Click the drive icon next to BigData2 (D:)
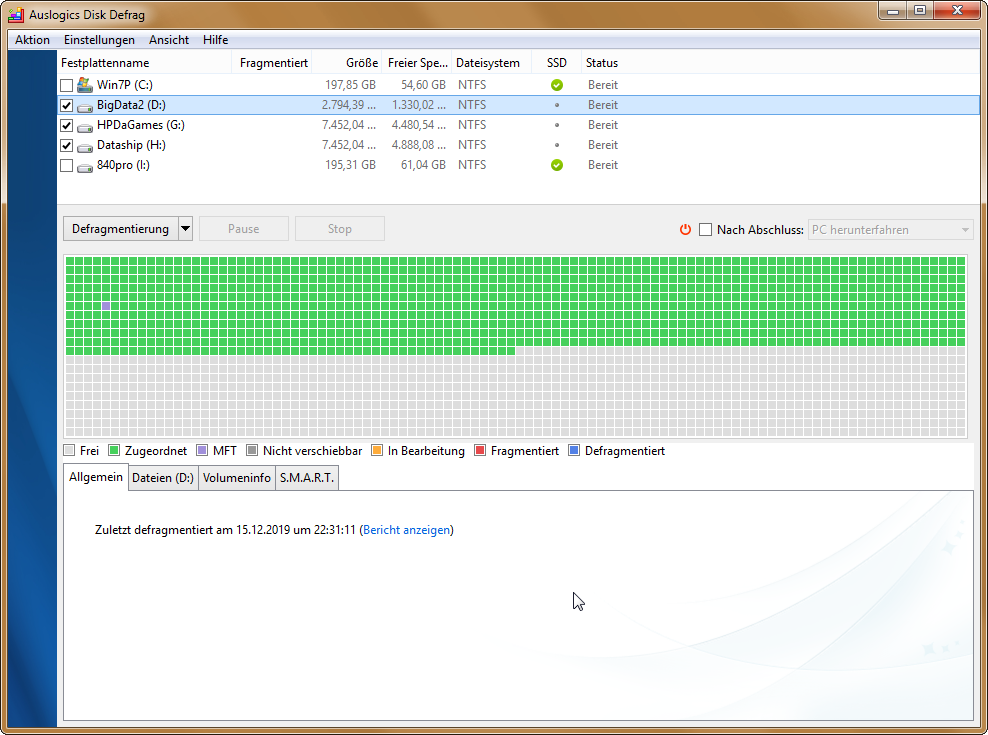 84,105
